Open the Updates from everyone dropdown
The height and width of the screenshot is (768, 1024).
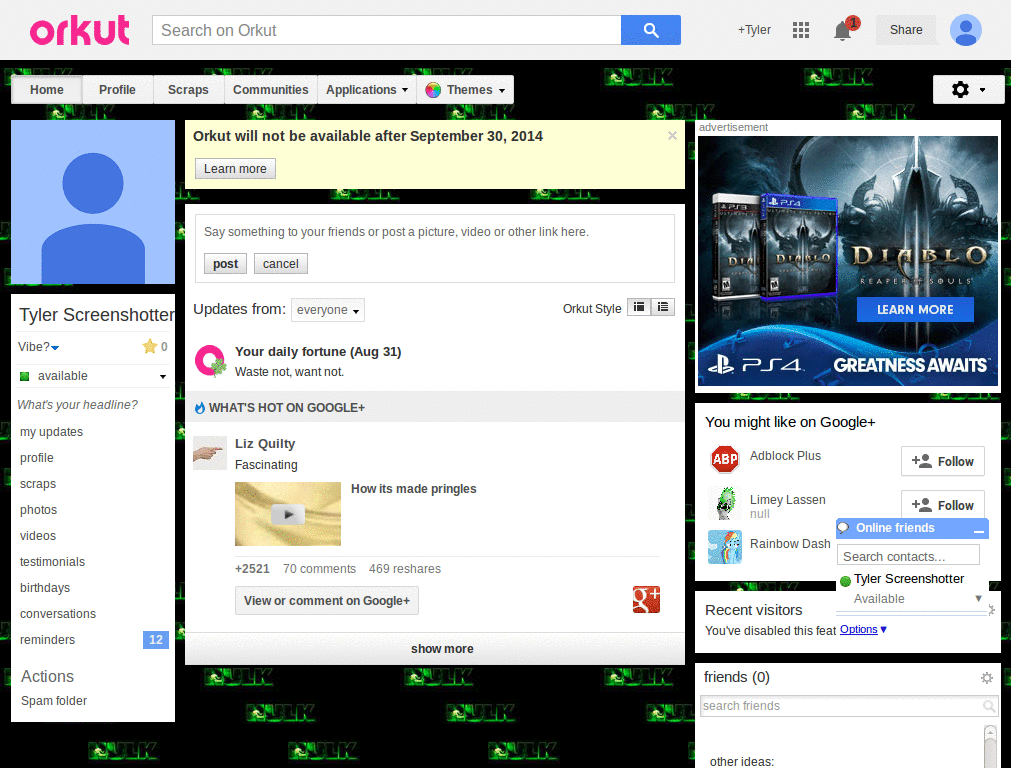click(328, 310)
